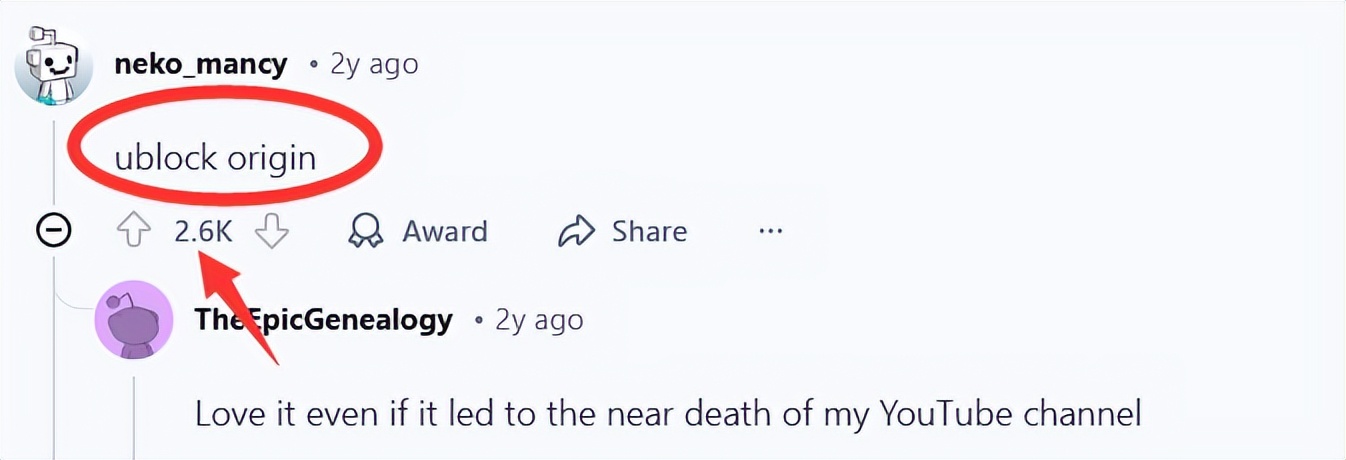Click the Share button label
Image resolution: width=1346 pixels, height=460 pixels.
click(x=649, y=232)
